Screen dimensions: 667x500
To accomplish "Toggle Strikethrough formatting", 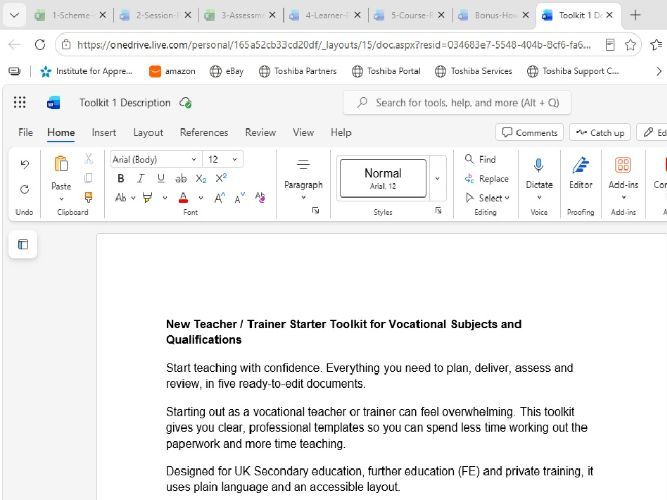I will point(181,178).
